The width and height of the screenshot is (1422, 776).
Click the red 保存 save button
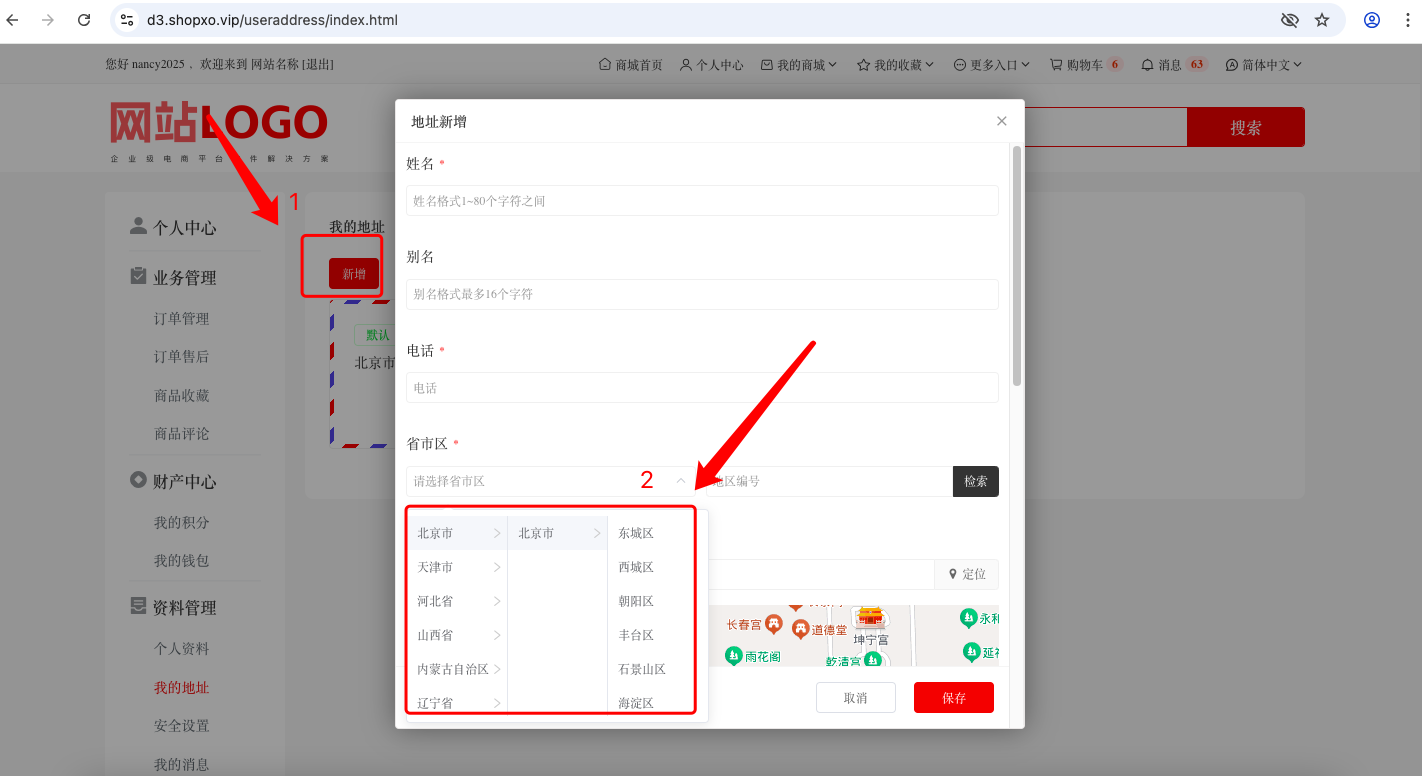(x=954, y=698)
